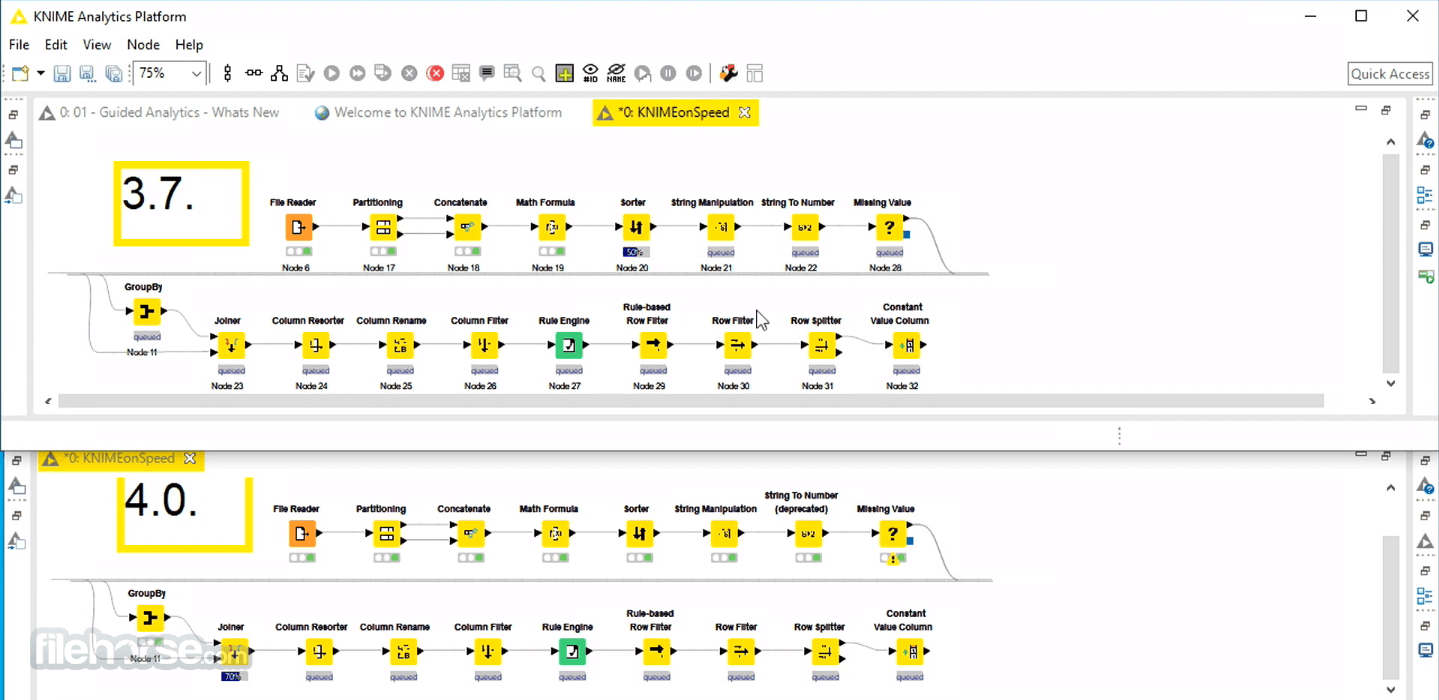Open the configure node dialog icon
Image resolution: width=1439 pixels, height=700 pixels.
pyautogui.click(x=305, y=73)
